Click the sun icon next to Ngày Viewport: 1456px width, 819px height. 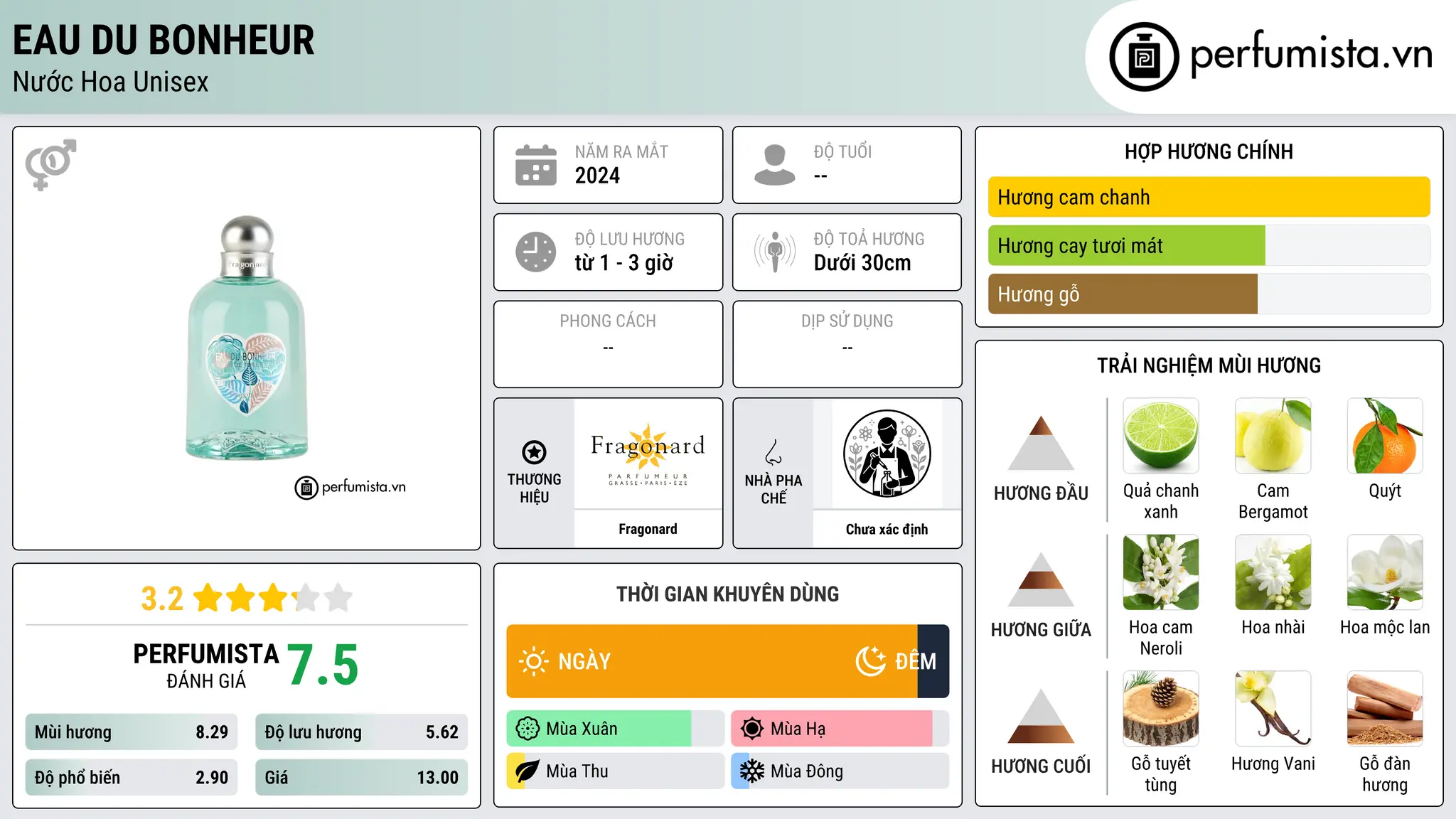click(x=533, y=661)
